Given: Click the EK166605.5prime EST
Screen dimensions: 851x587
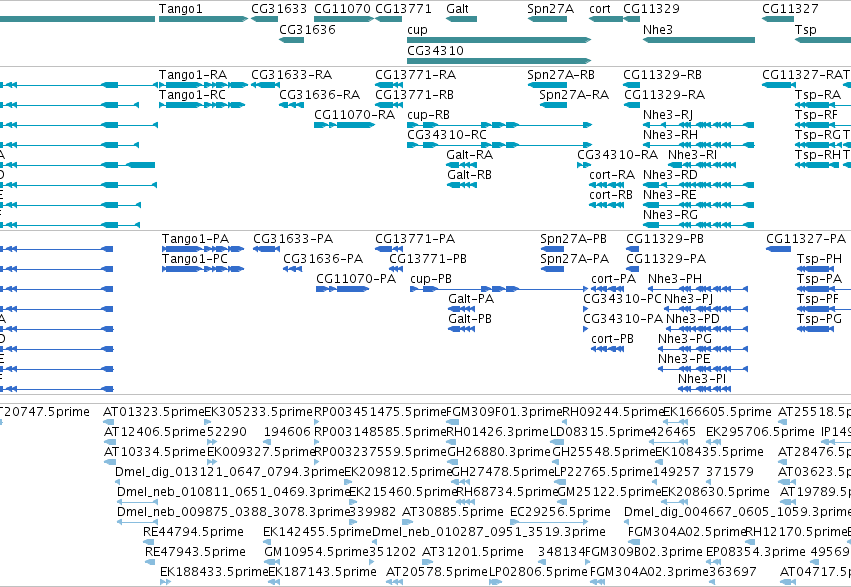Looking at the screenshot, I should tap(675, 422).
